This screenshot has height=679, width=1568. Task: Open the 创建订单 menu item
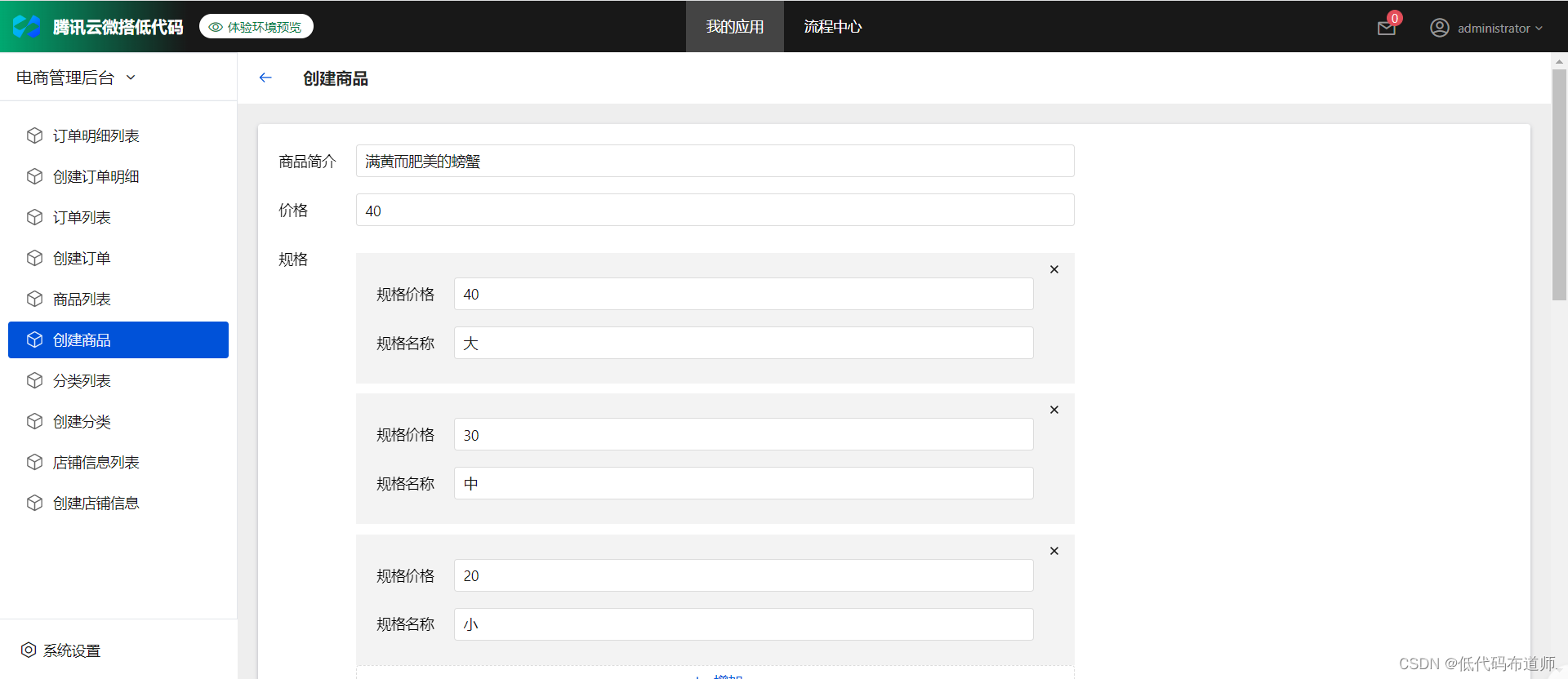[118, 258]
